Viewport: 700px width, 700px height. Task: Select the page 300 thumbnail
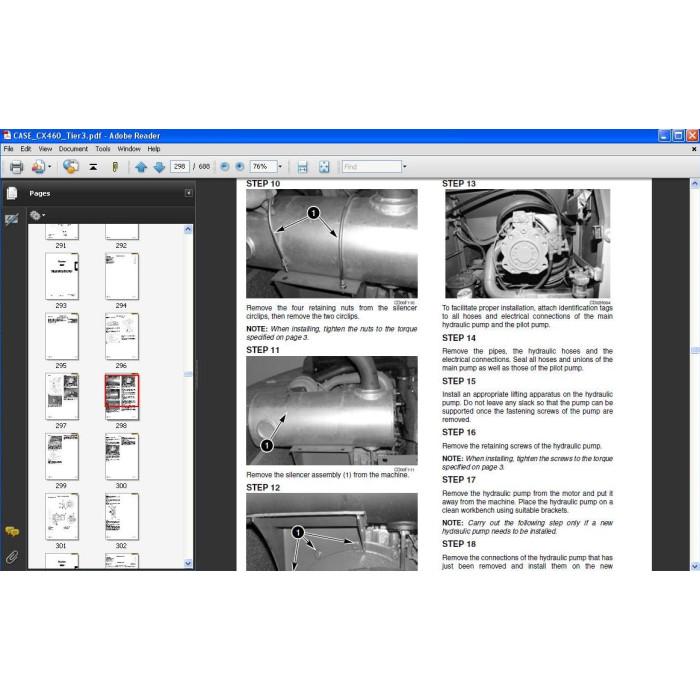point(122,456)
